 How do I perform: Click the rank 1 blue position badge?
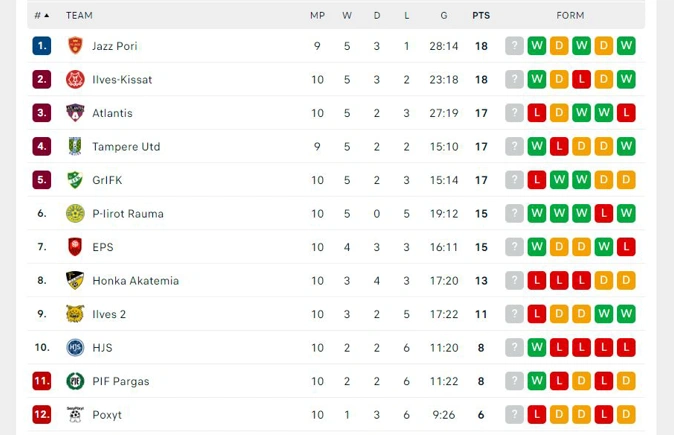(x=42, y=46)
